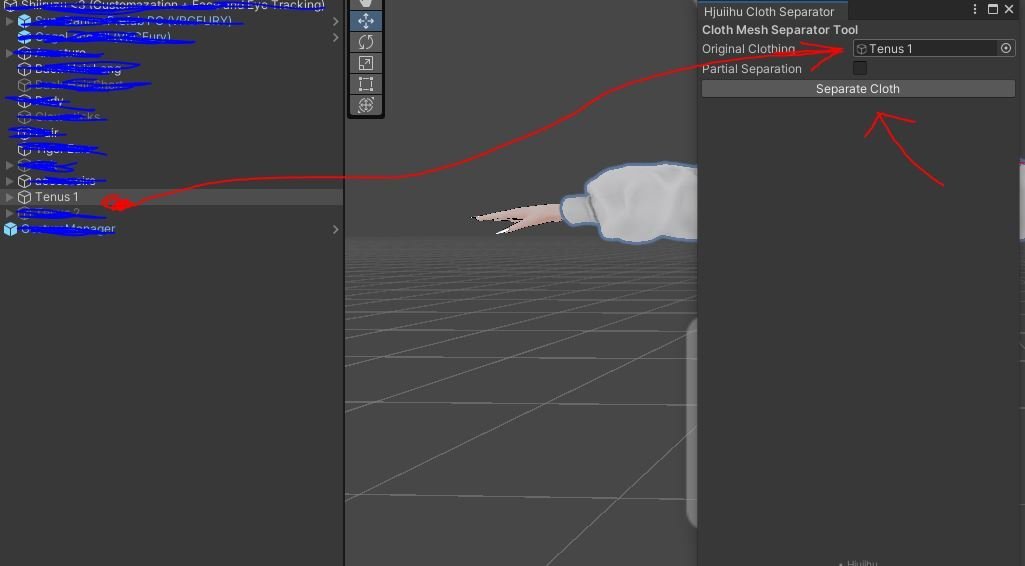Maximize the Cloth Separator window
This screenshot has width=1025, height=566.
(992, 9)
